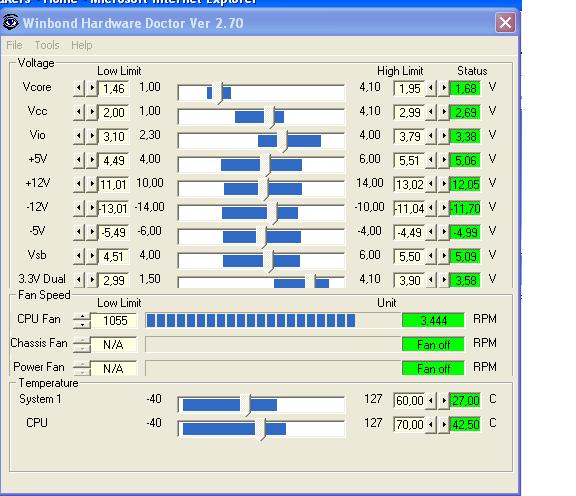Decrease -5V low limit with left arrow
The image size is (576, 496).
[79, 232]
